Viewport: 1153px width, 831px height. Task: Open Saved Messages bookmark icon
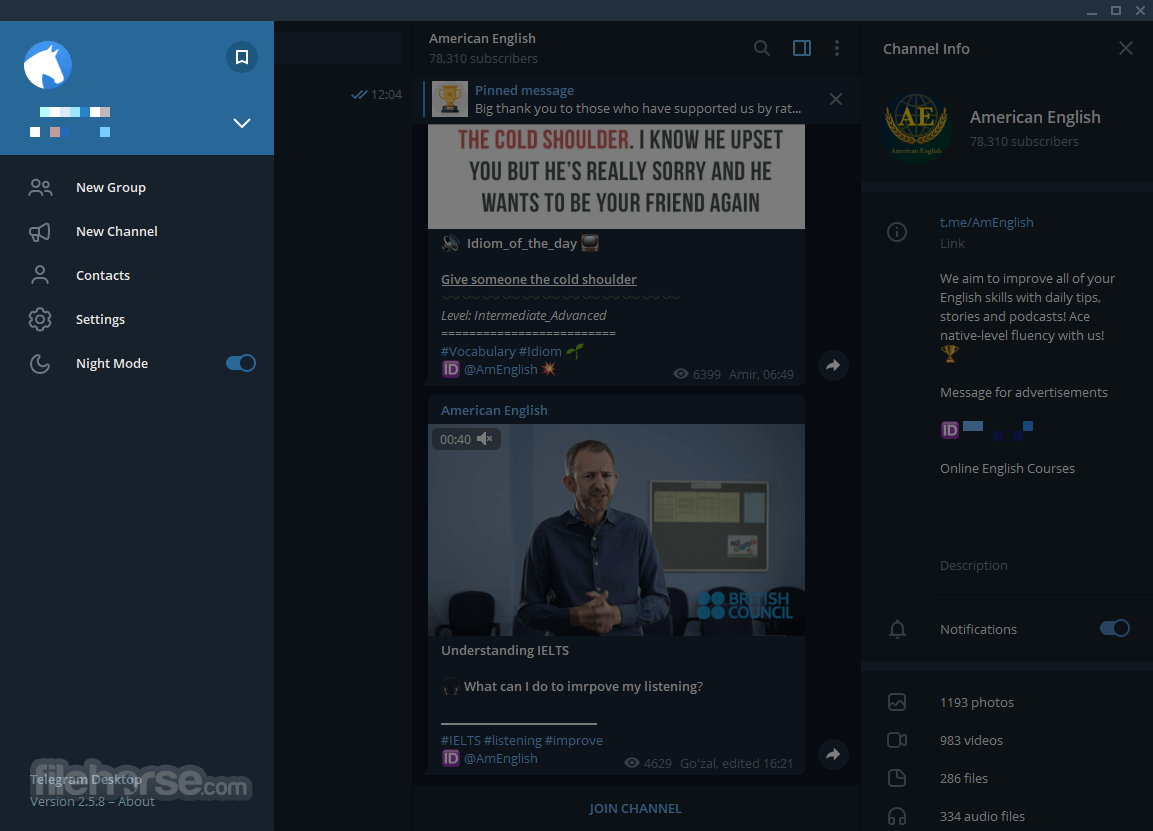(x=241, y=57)
